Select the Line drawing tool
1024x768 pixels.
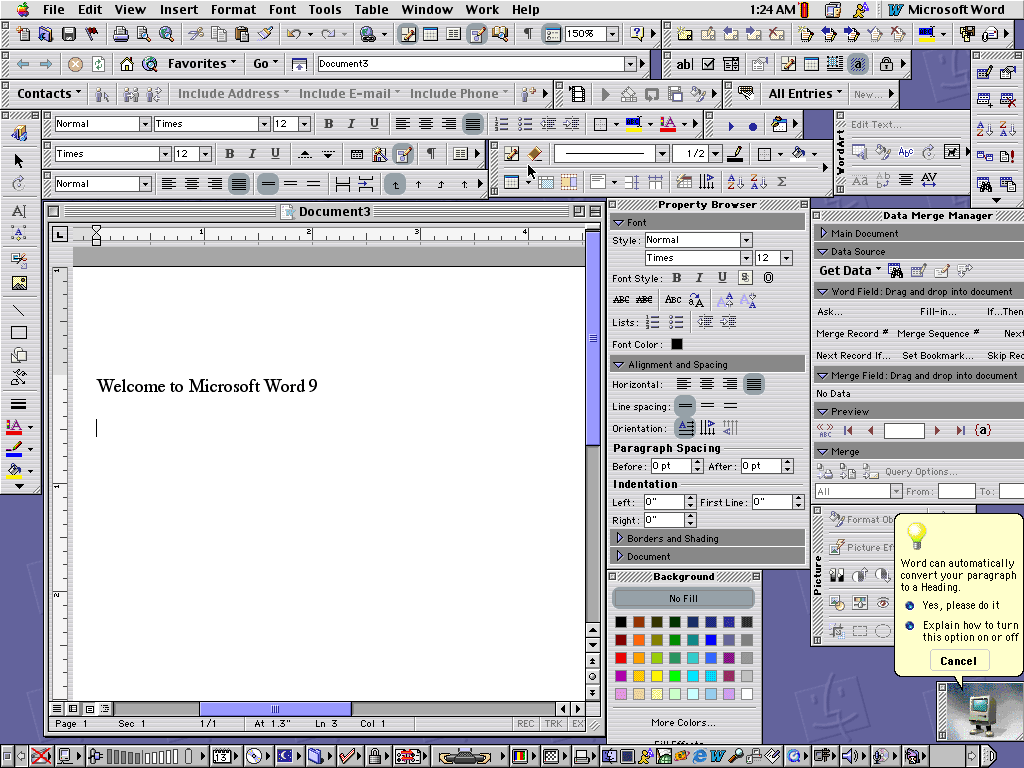click(x=19, y=310)
